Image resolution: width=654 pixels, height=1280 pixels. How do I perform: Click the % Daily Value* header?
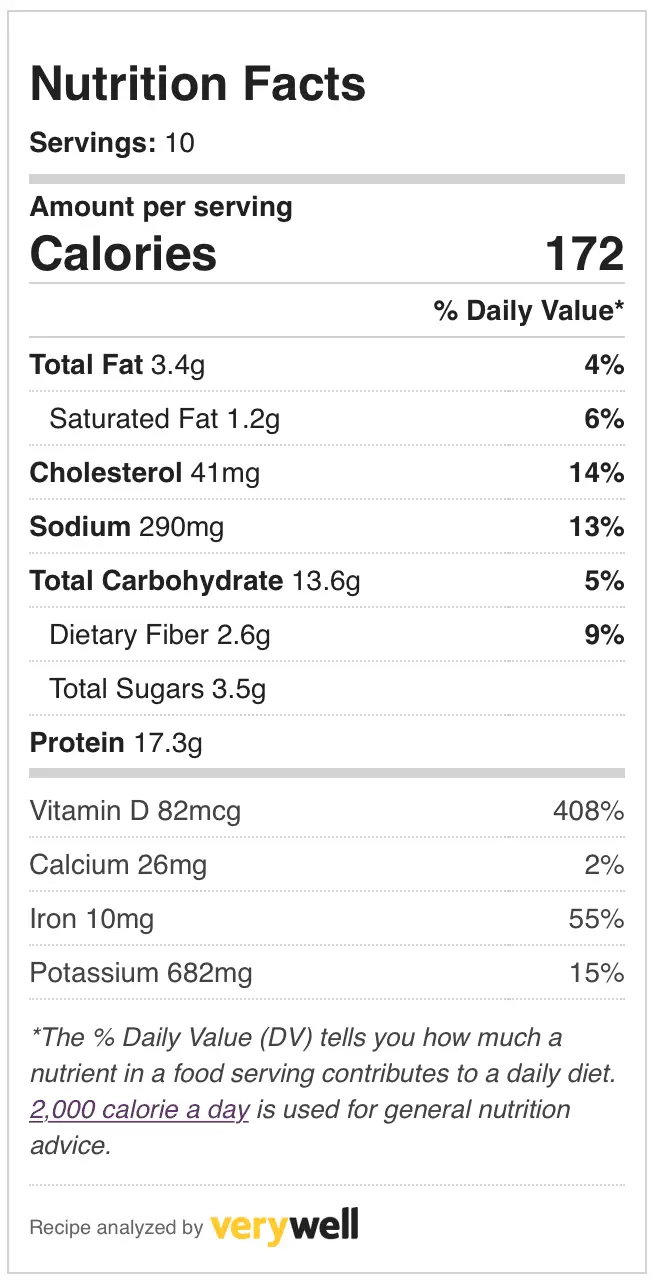point(529,311)
